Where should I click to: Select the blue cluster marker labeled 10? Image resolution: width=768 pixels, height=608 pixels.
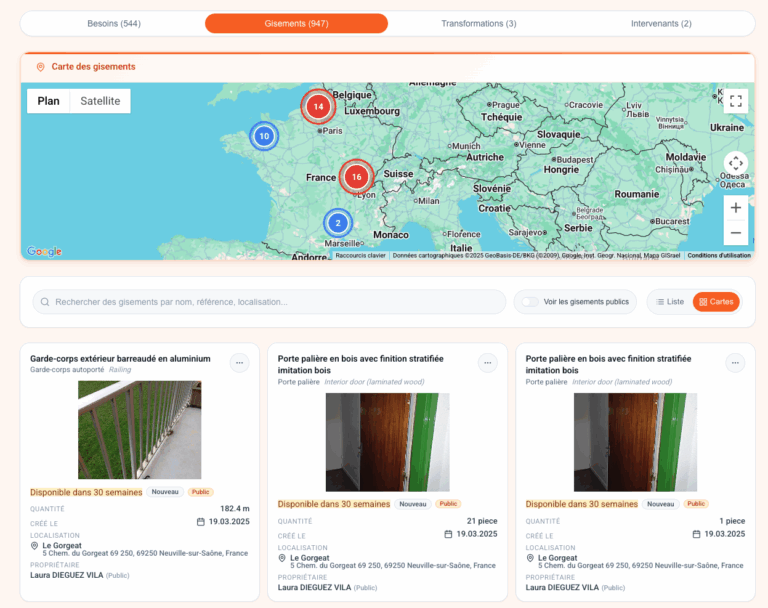[x=264, y=136]
